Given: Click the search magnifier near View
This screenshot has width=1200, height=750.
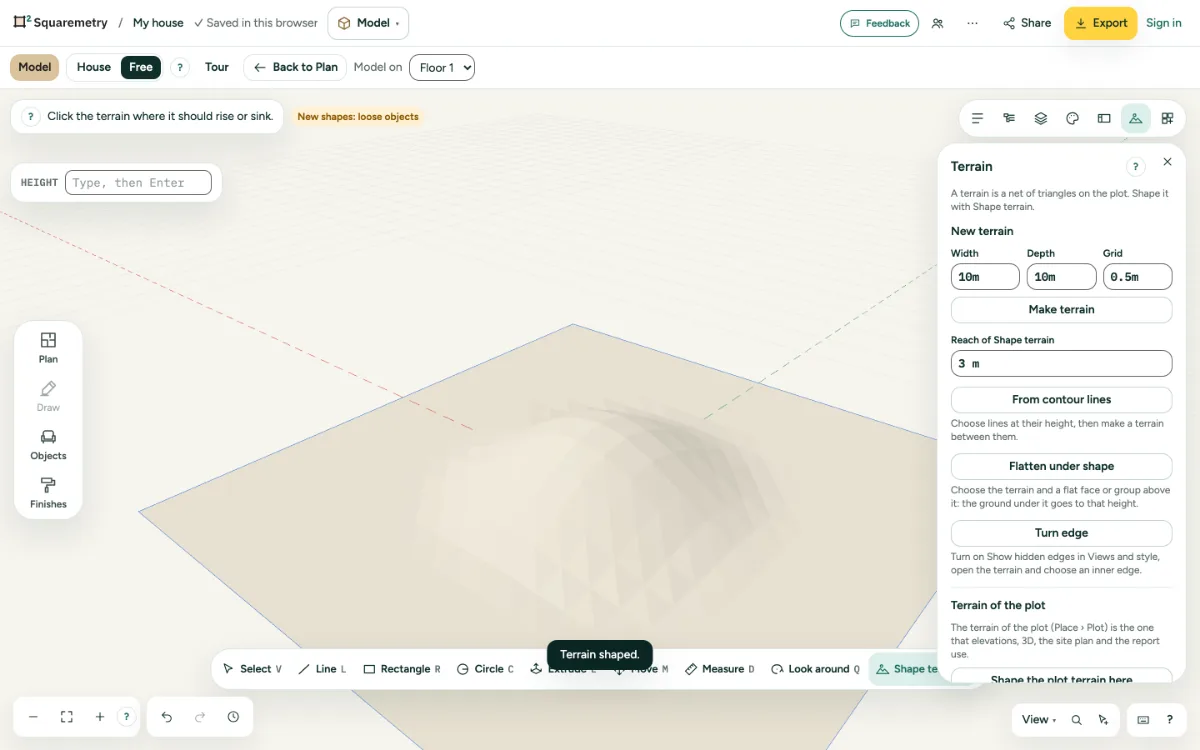Looking at the screenshot, I should pos(1077,720).
